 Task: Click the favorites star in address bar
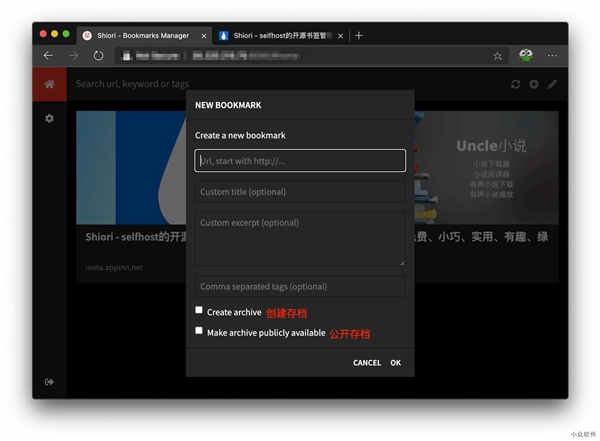point(498,56)
